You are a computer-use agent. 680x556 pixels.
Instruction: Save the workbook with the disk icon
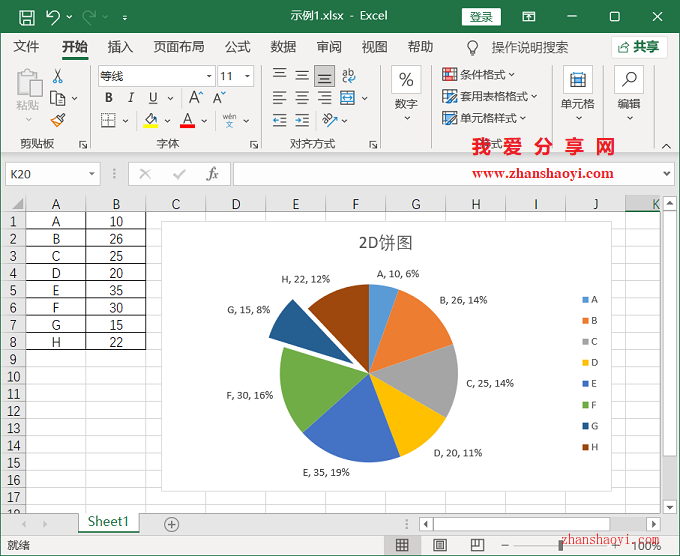(27, 17)
